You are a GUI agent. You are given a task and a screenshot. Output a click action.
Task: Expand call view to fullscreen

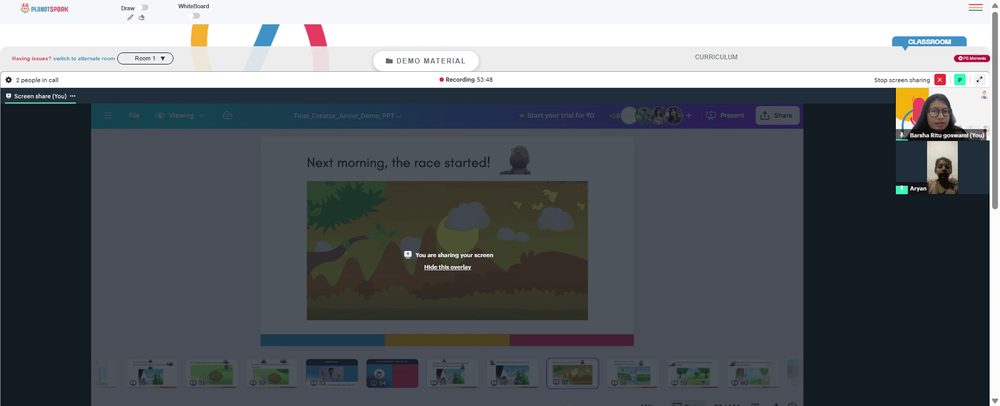pyautogui.click(x=979, y=80)
